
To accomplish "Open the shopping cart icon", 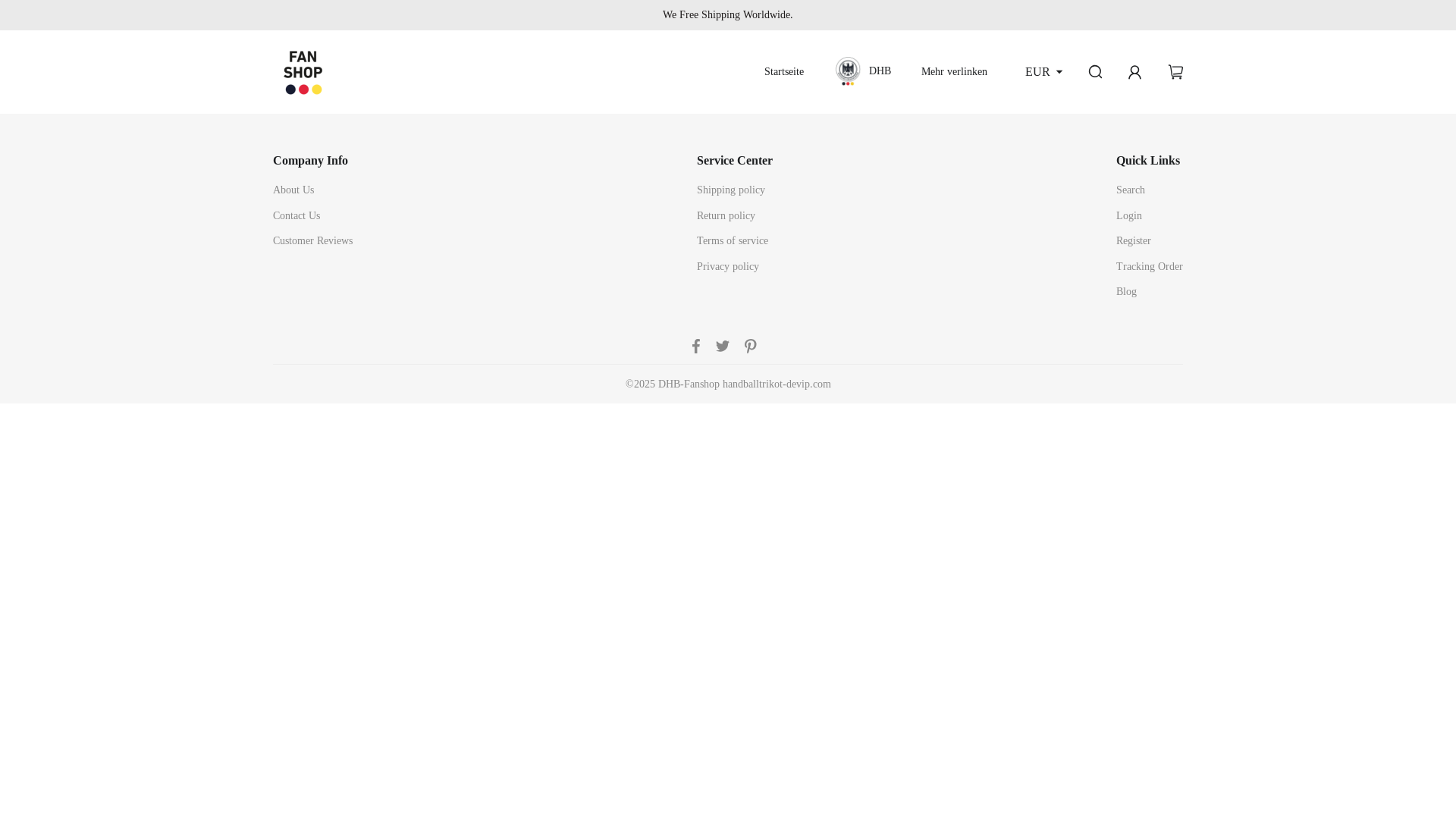I will (x=1175, y=72).
